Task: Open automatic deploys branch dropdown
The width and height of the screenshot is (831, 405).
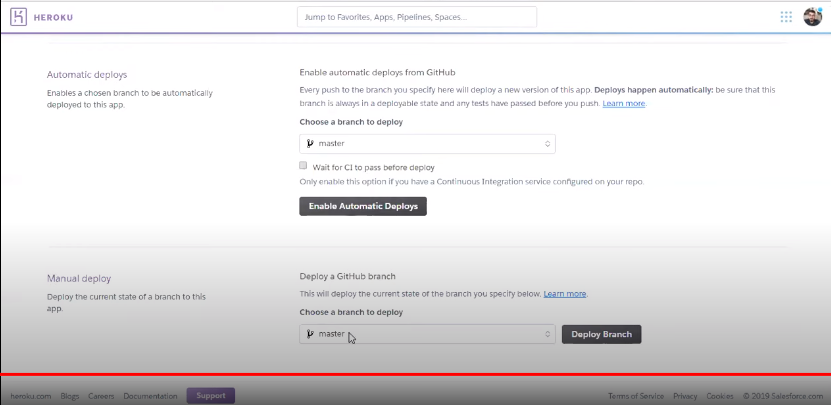Action: pos(427,144)
